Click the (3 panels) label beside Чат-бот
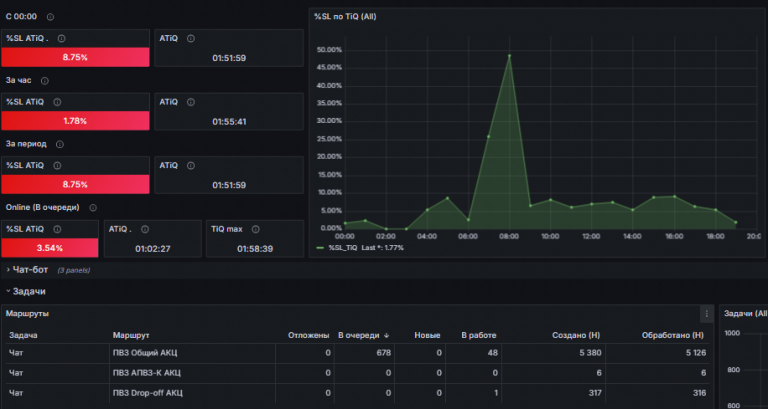 point(73,270)
